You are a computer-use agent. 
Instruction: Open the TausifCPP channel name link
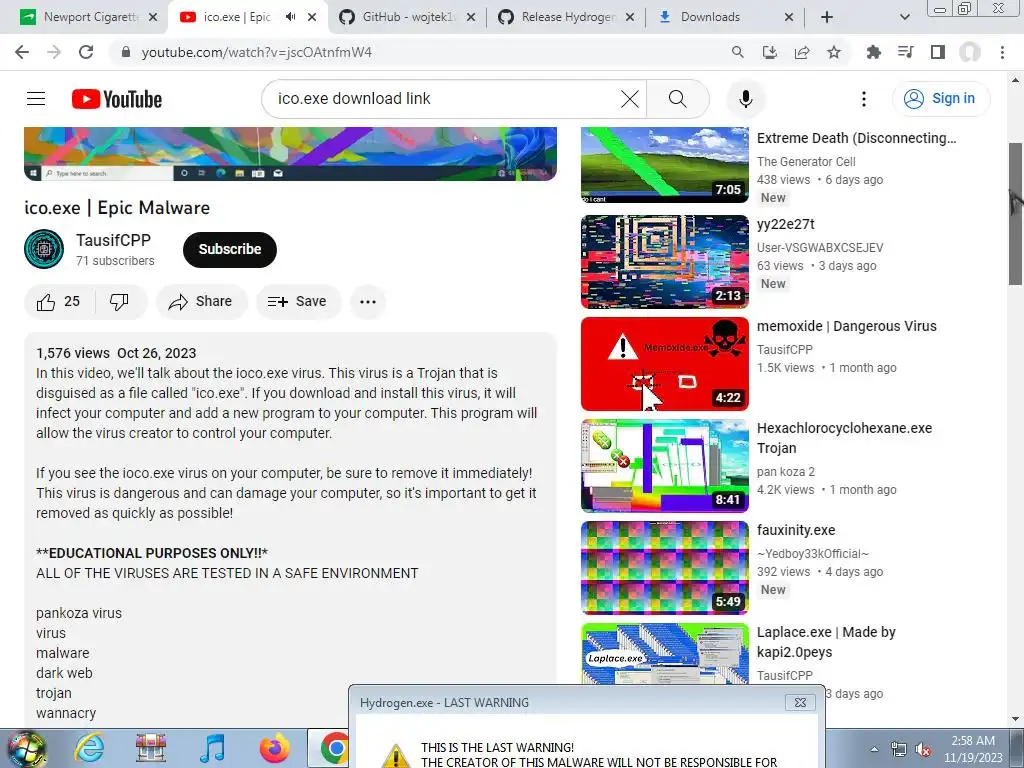coord(113,240)
